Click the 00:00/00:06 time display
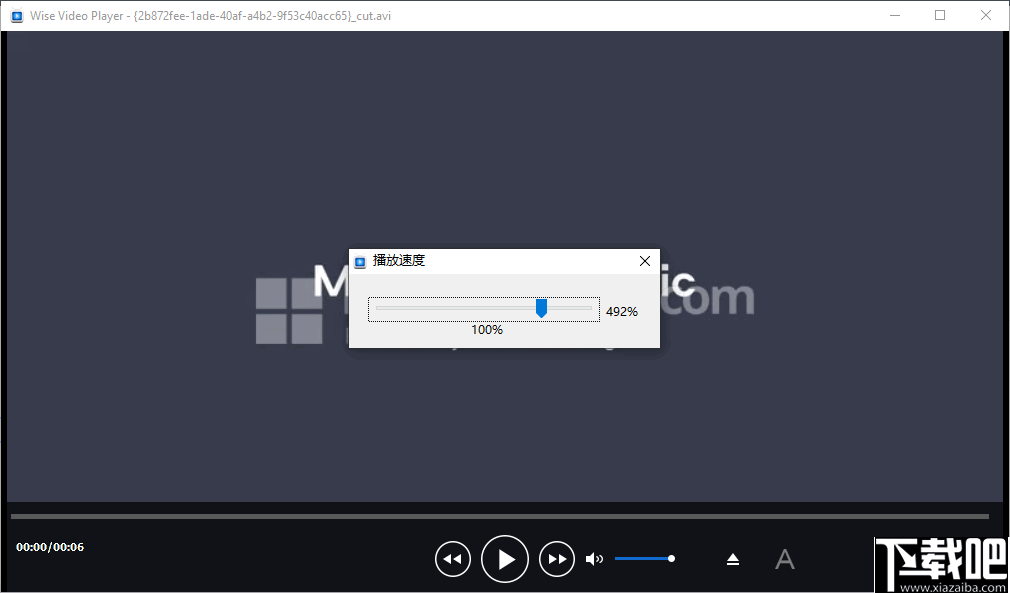This screenshot has width=1010, height=593. [x=49, y=547]
